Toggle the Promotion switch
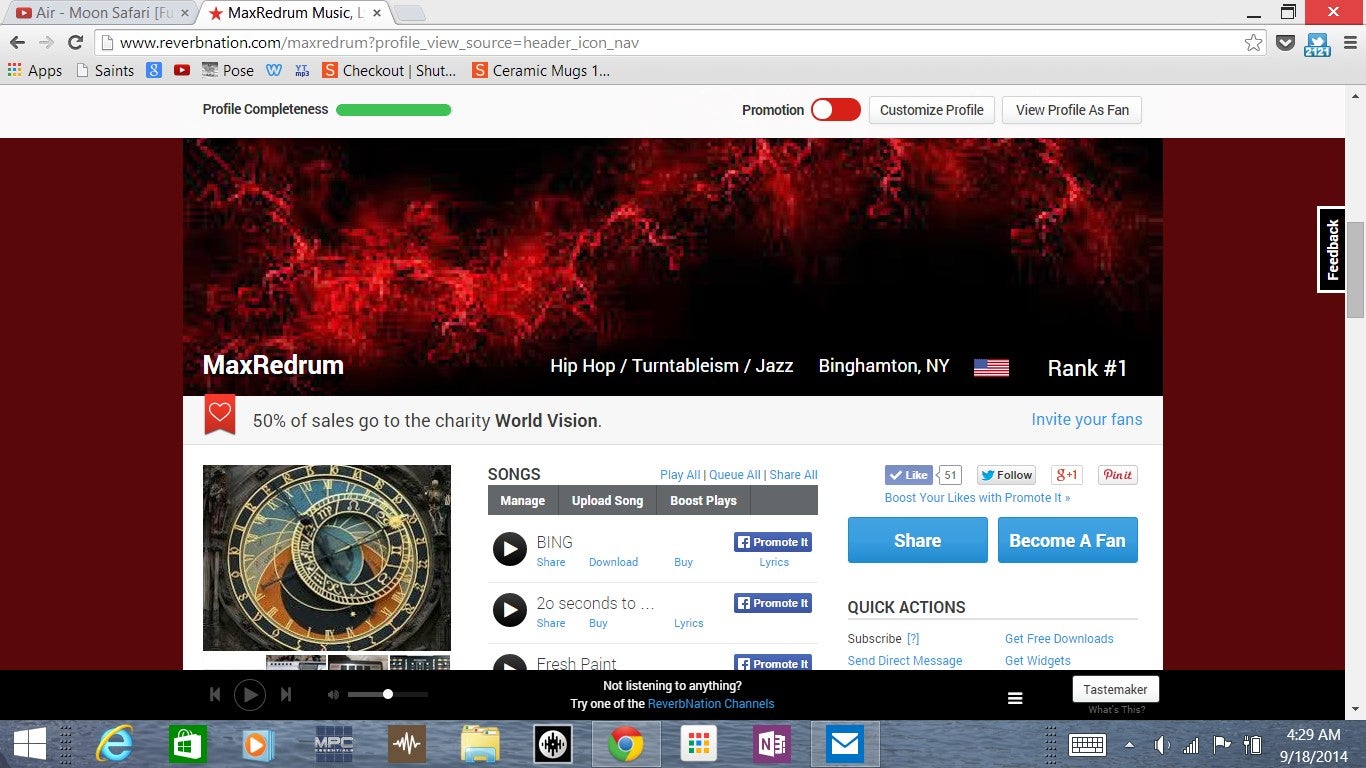 835,110
